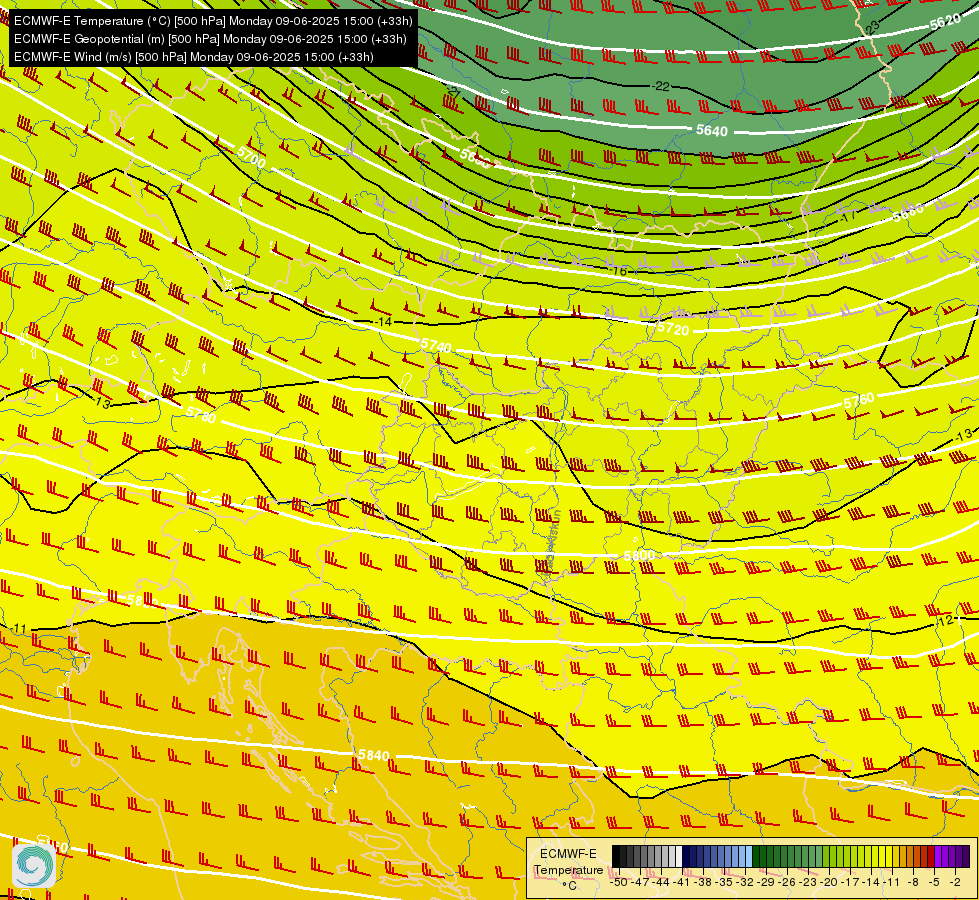Click the -35 legend tick label
The width and height of the screenshot is (979, 900).
coord(724,882)
